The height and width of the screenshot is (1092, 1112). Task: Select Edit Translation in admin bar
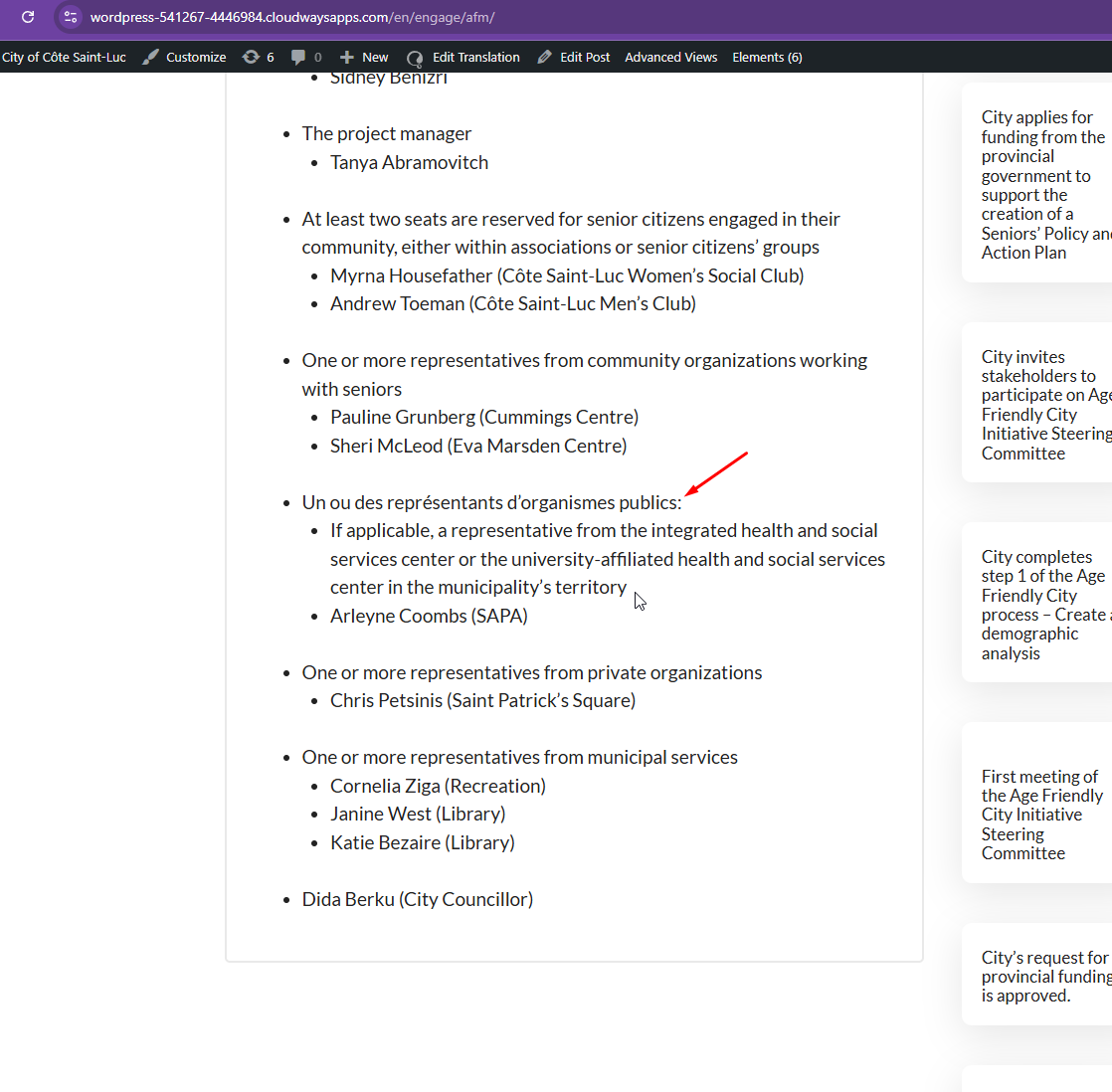pos(463,58)
